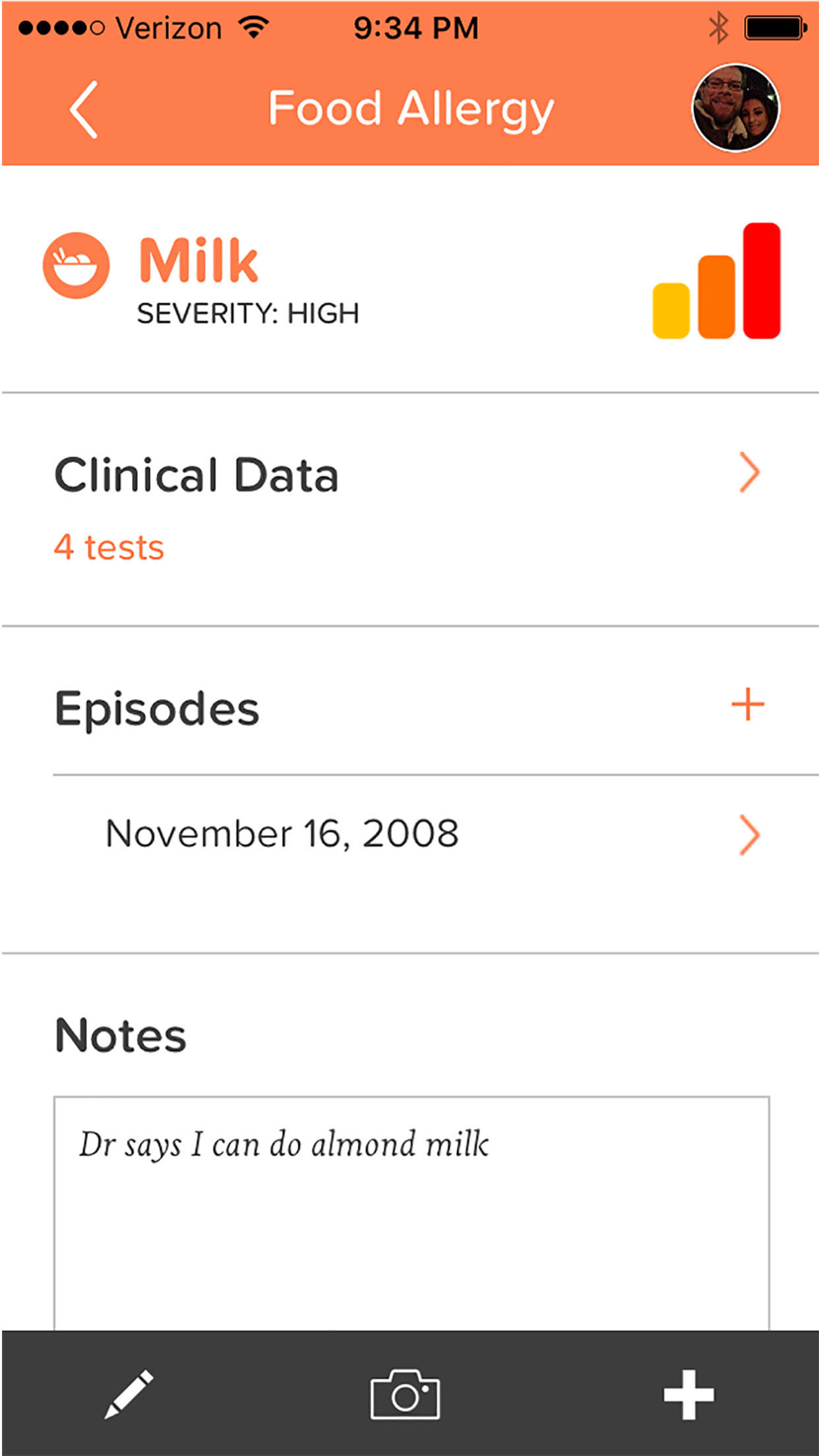Image resolution: width=819 pixels, height=1456 pixels.
Task: Tap the Bluetooth status icon
Action: (x=718, y=28)
